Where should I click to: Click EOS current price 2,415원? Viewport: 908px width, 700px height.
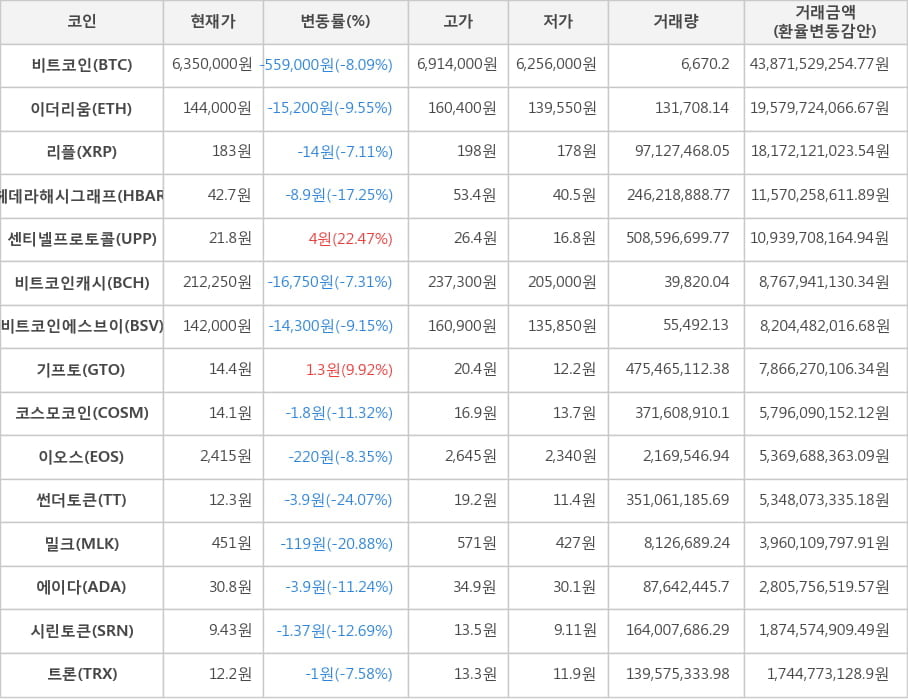226,456
